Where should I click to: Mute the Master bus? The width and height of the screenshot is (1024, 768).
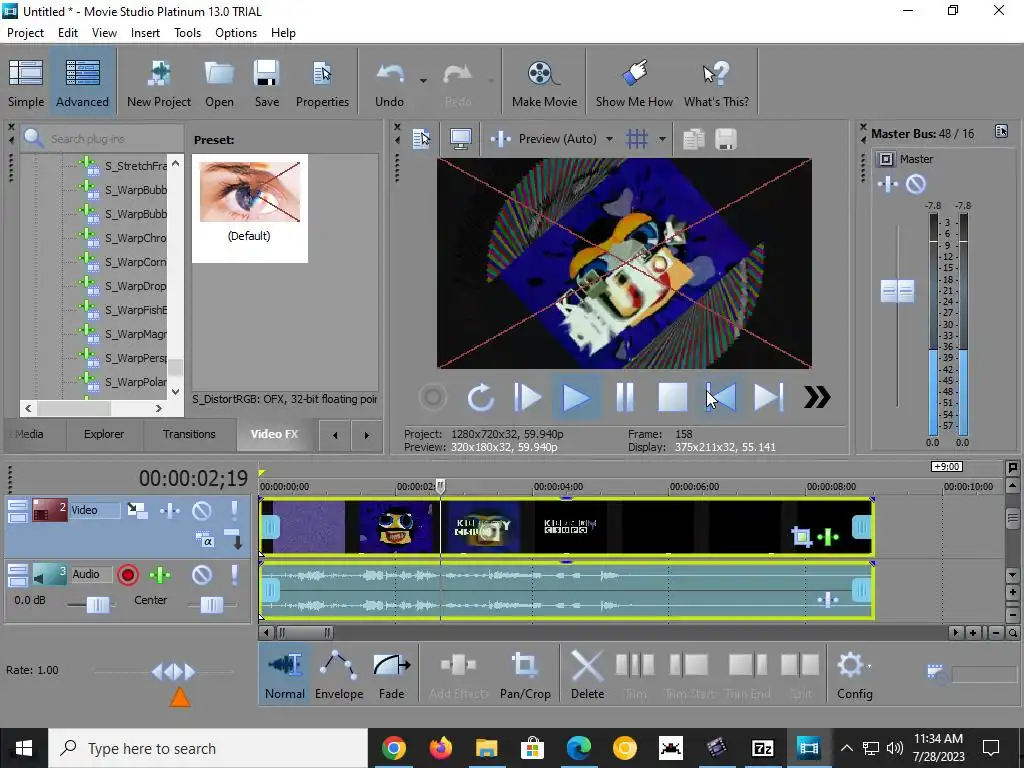coord(916,184)
